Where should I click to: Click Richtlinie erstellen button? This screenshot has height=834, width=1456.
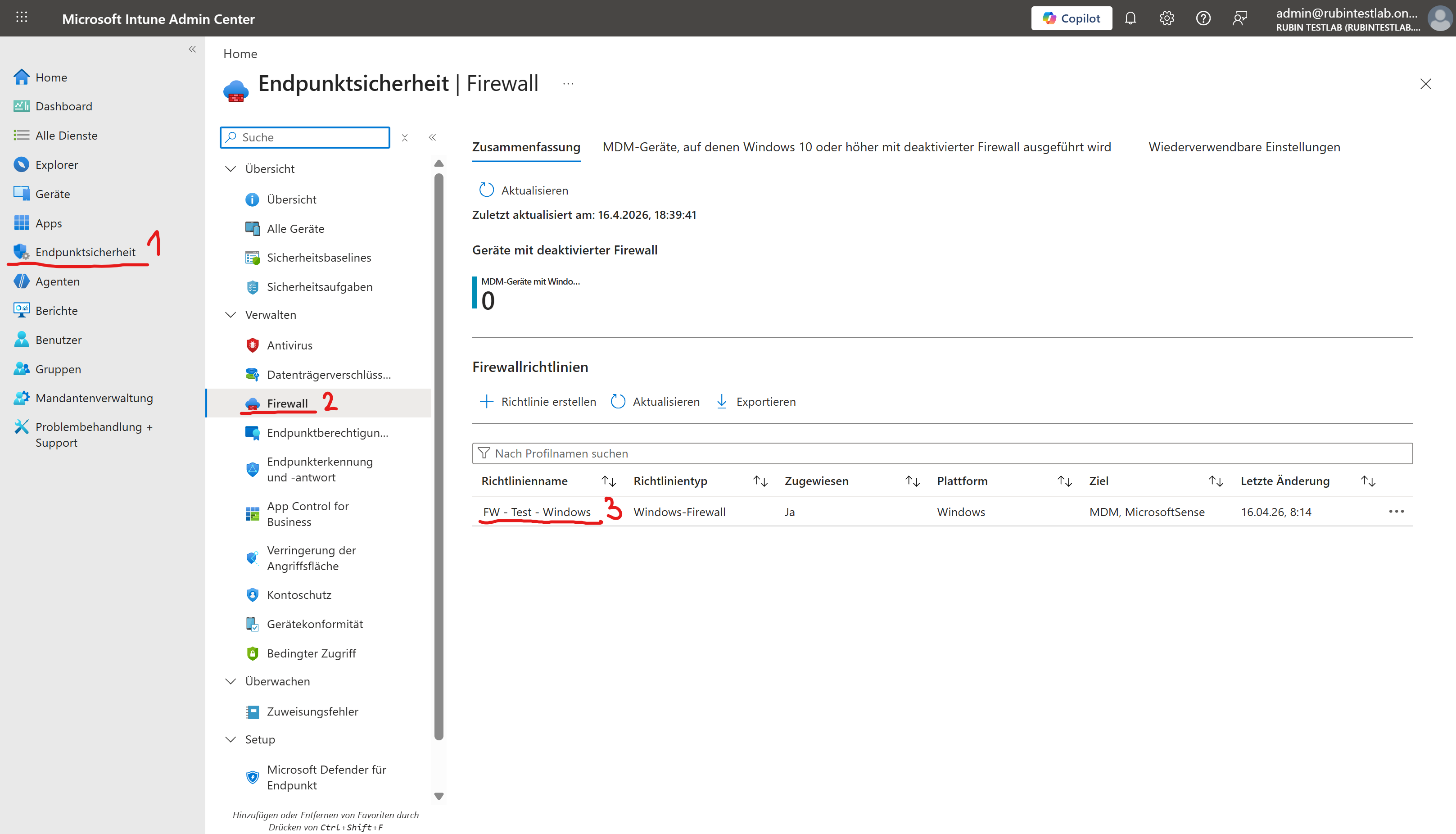538,402
